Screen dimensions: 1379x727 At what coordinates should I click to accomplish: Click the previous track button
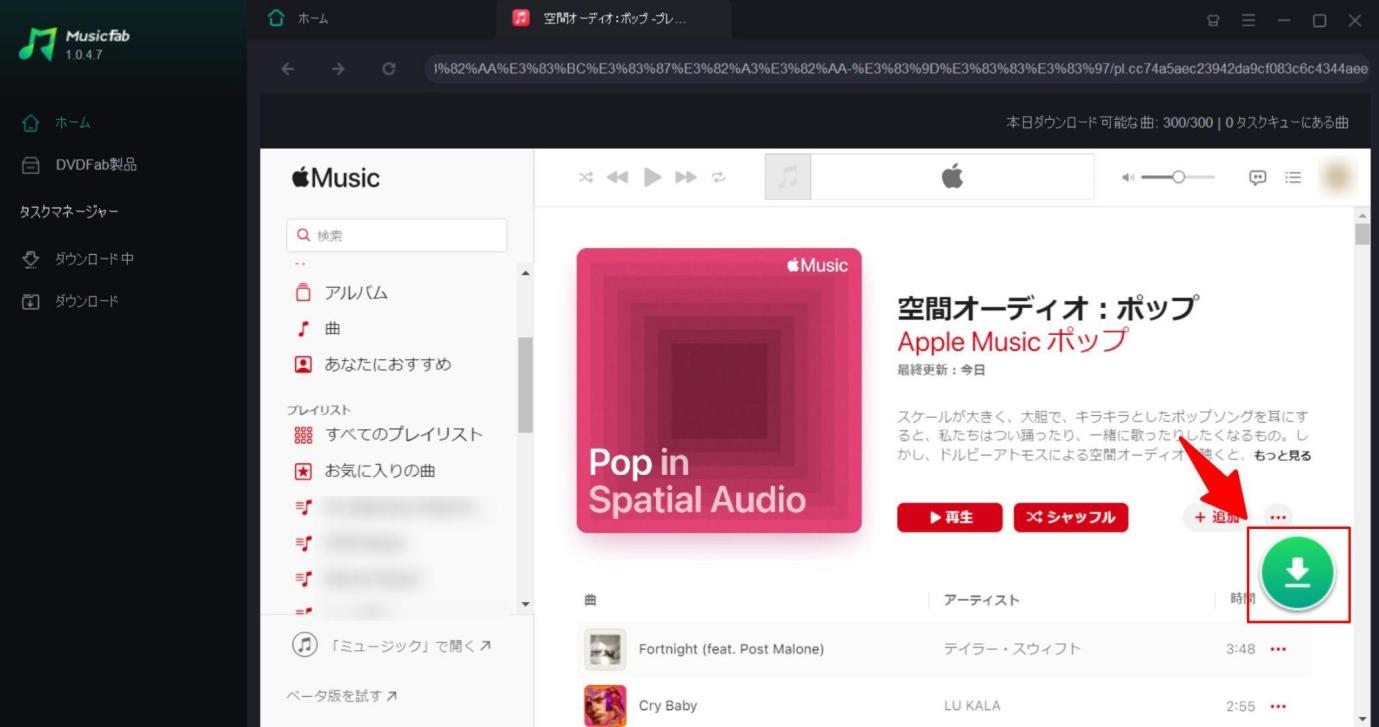617,177
